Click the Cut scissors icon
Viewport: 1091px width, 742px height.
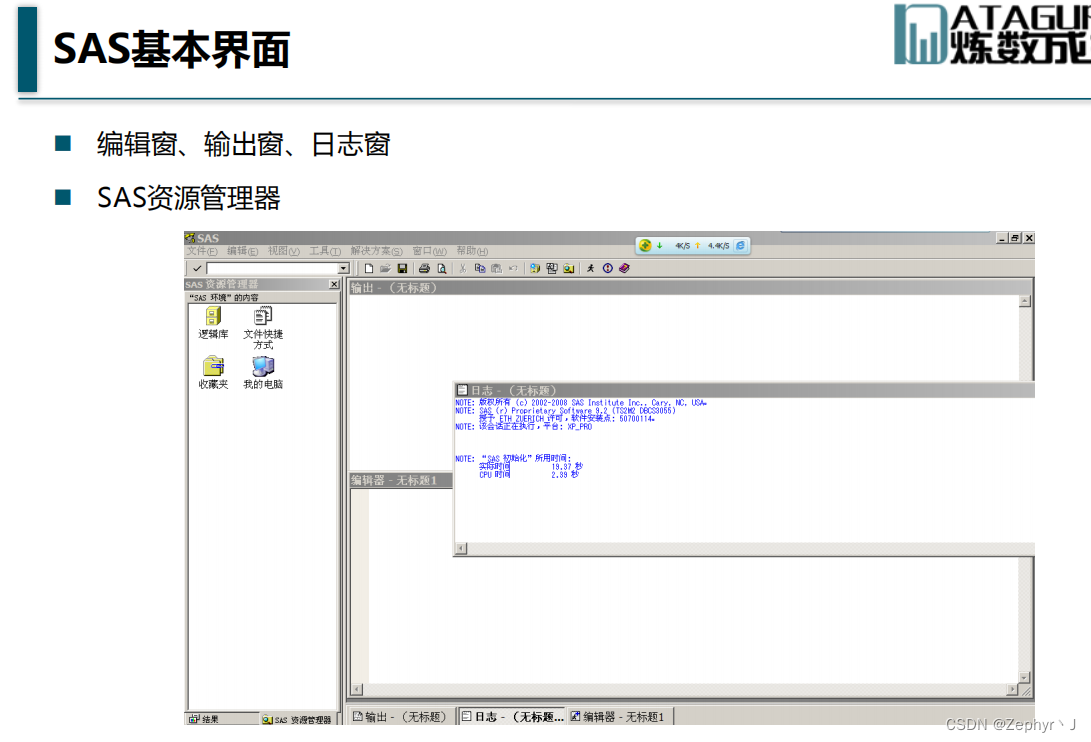(x=463, y=269)
